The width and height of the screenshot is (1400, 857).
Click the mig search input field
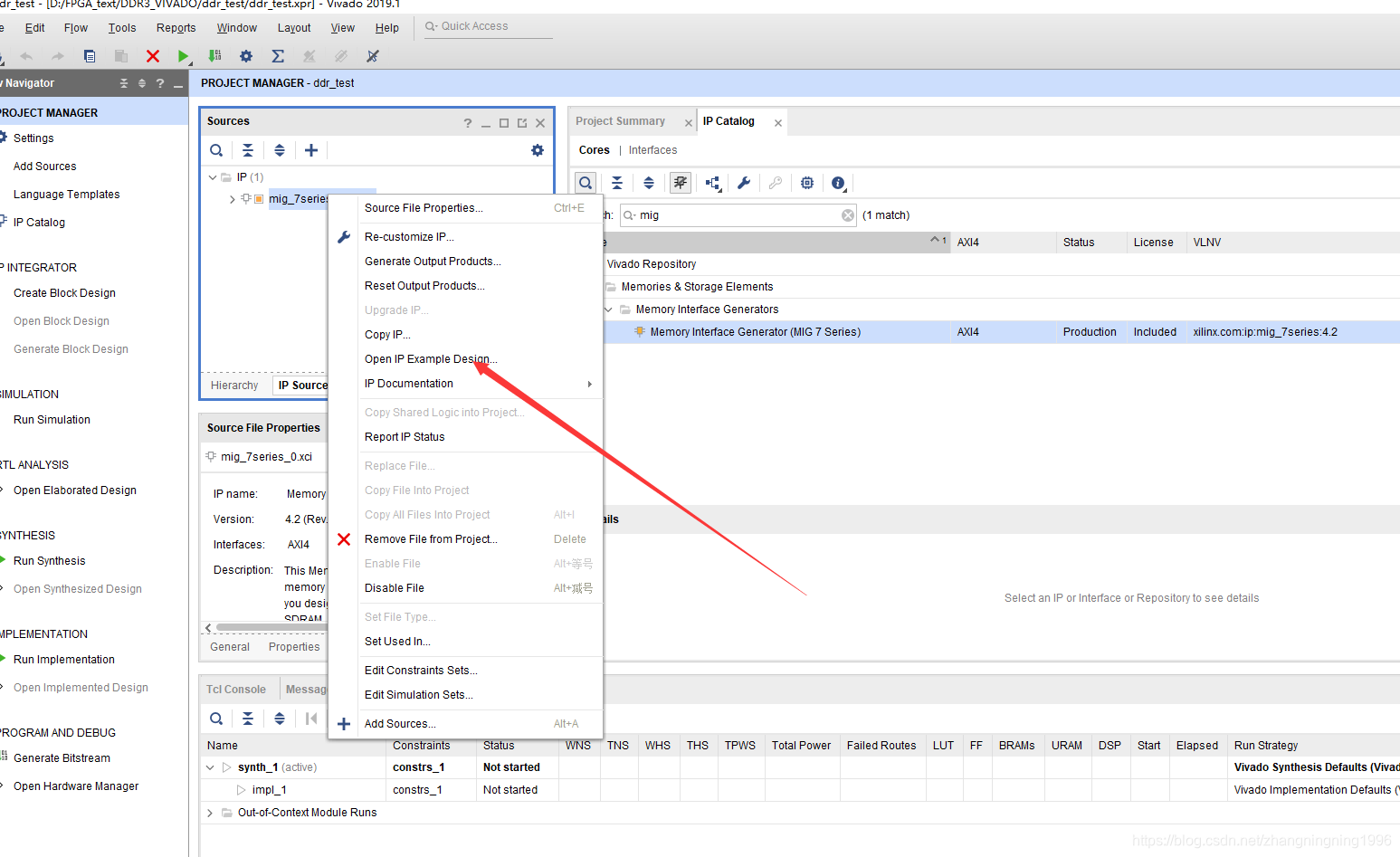tap(738, 215)
